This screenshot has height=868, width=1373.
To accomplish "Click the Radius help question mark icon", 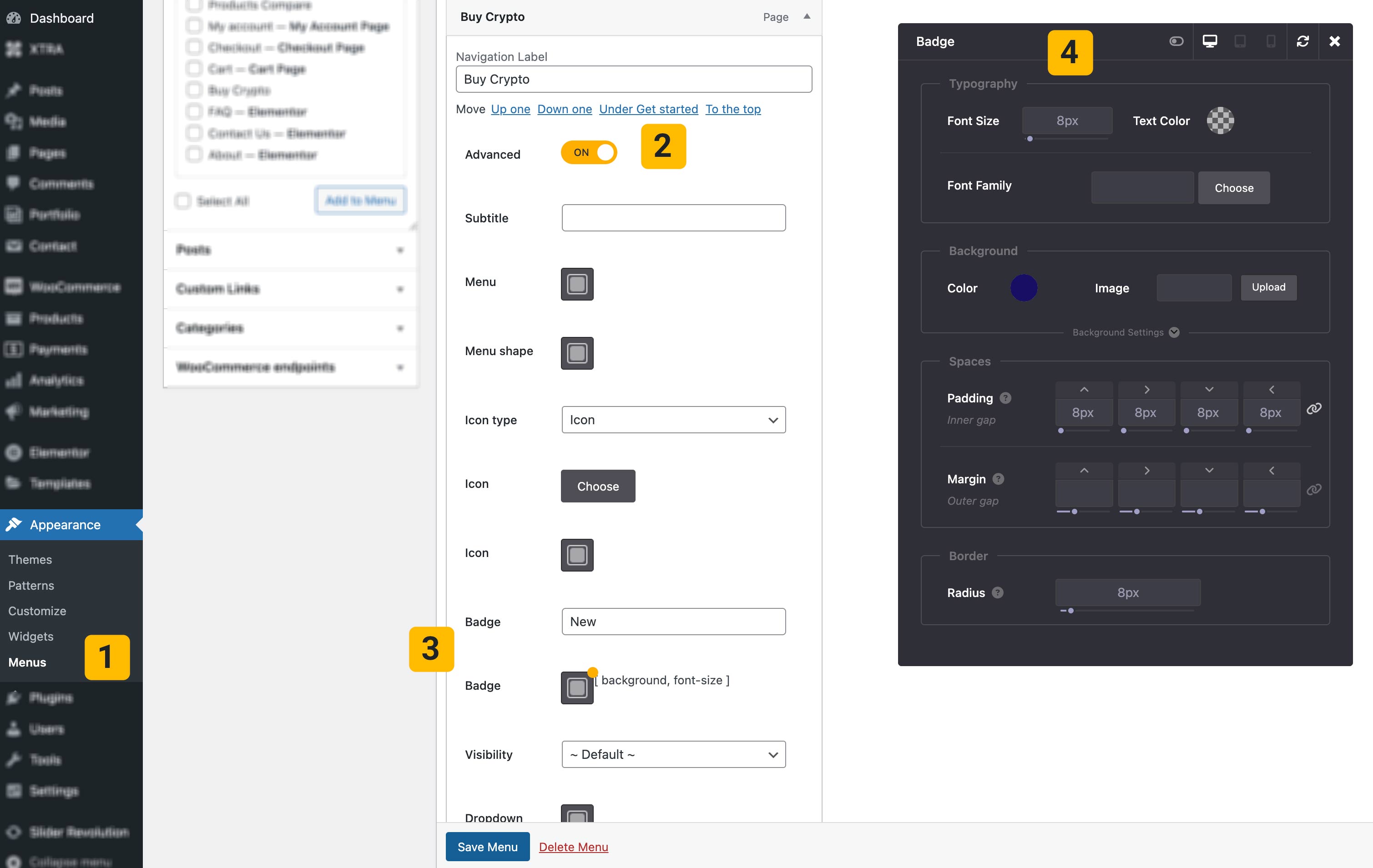I will (997, 593).
